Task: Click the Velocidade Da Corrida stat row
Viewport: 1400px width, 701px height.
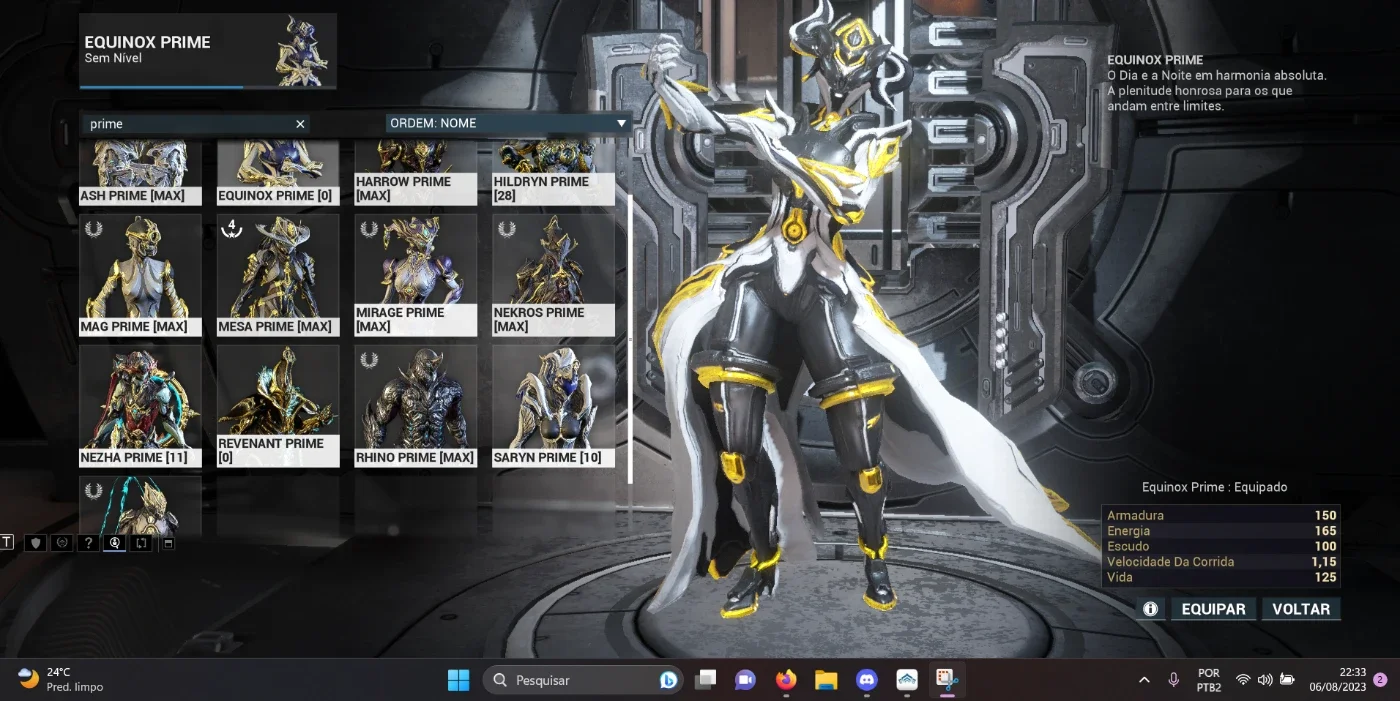Action: point(1221,562)
